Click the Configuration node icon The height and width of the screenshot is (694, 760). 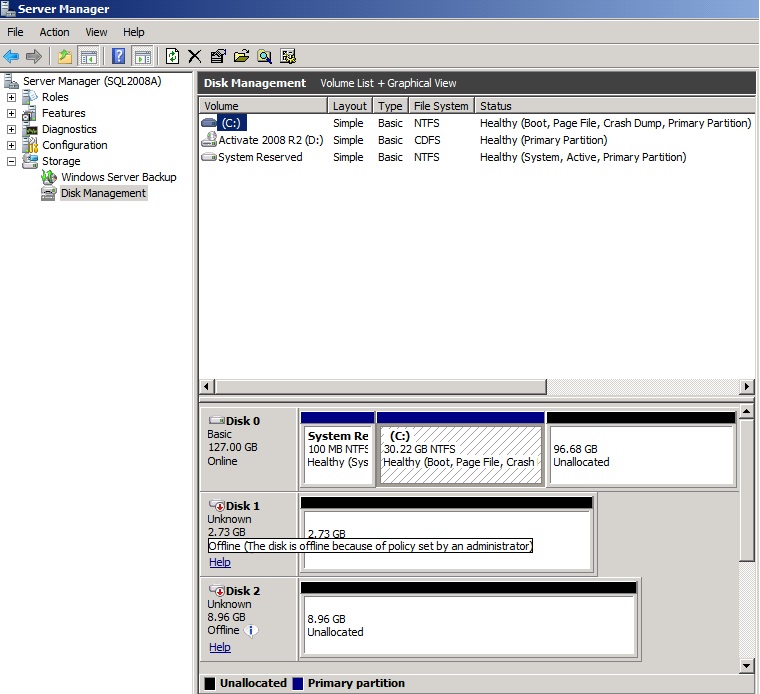click(31, 145)
